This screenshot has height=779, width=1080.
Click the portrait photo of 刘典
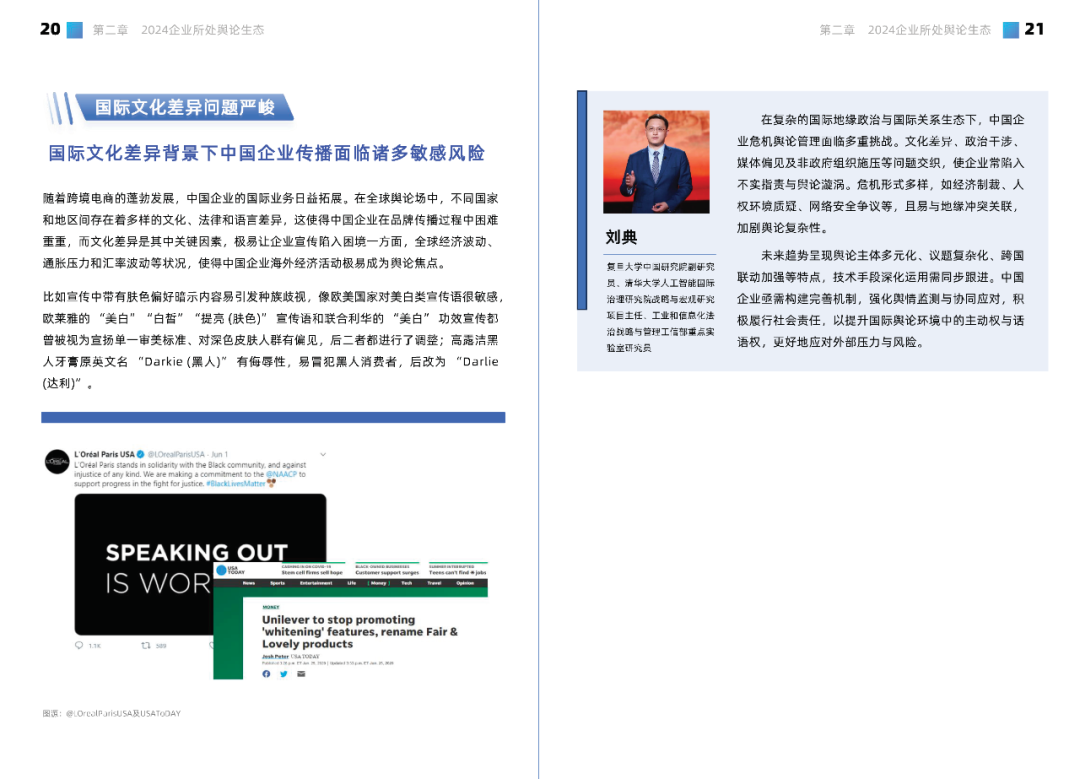pyautogui.click(x=656, y=162)
